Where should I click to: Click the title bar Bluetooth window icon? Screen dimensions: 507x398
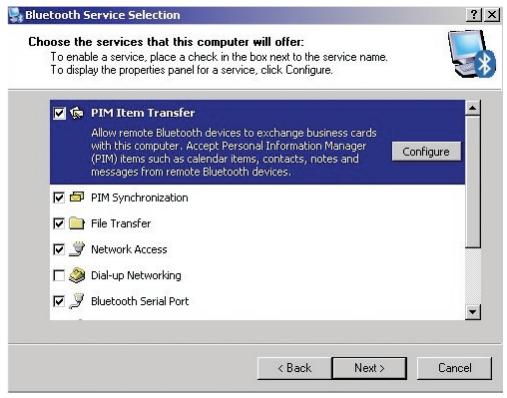16,15
